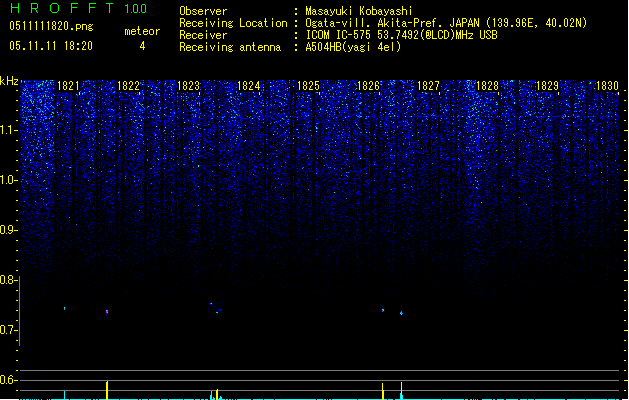Click the 1829 time marker
This screenshot has height=400, width=629.
point(548,86)
